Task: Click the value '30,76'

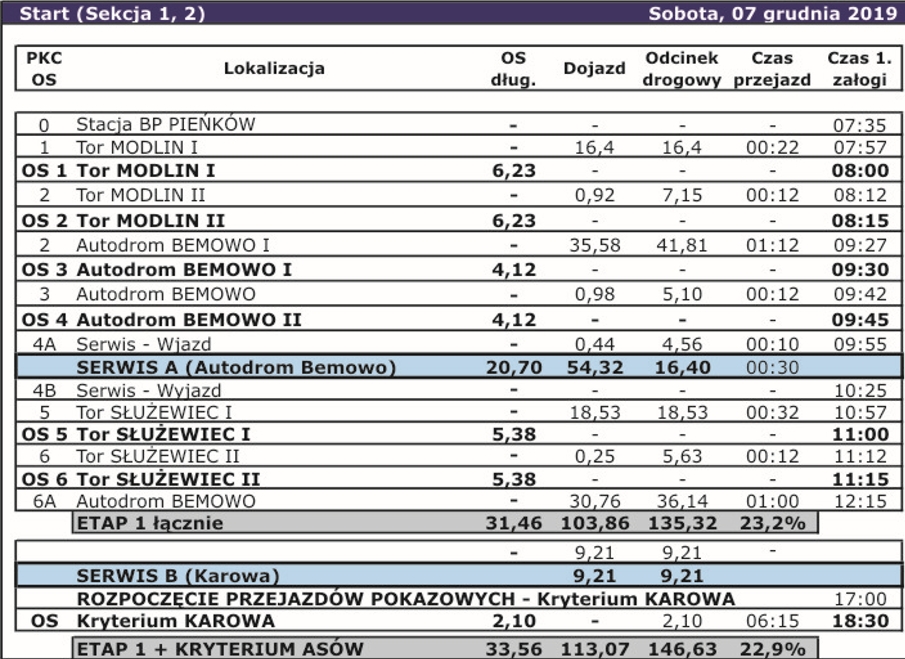Action: (594, 501)
